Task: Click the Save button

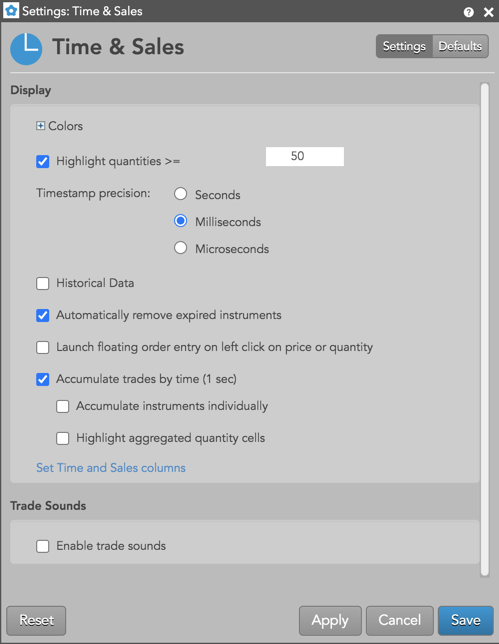Action: pos(466,620)
